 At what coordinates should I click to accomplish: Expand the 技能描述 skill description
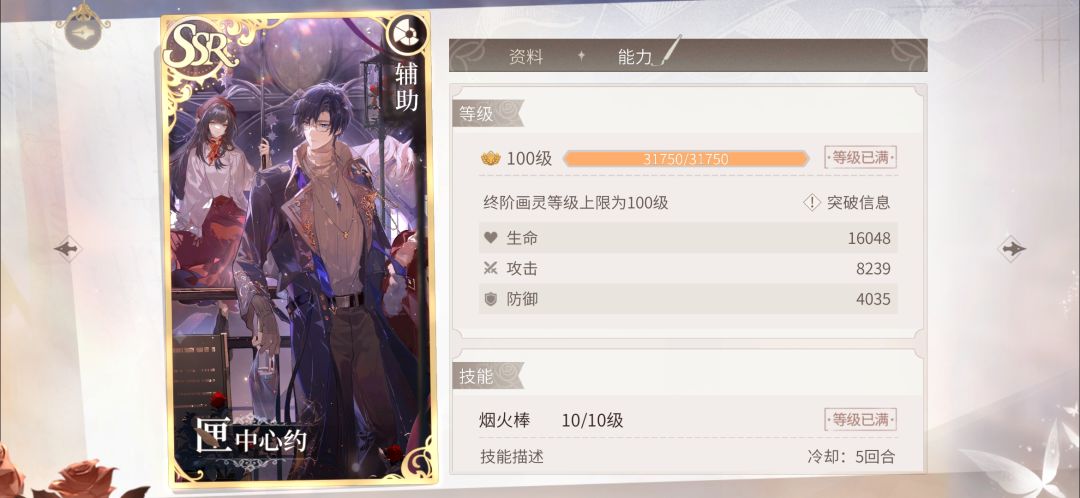point(512,457)
